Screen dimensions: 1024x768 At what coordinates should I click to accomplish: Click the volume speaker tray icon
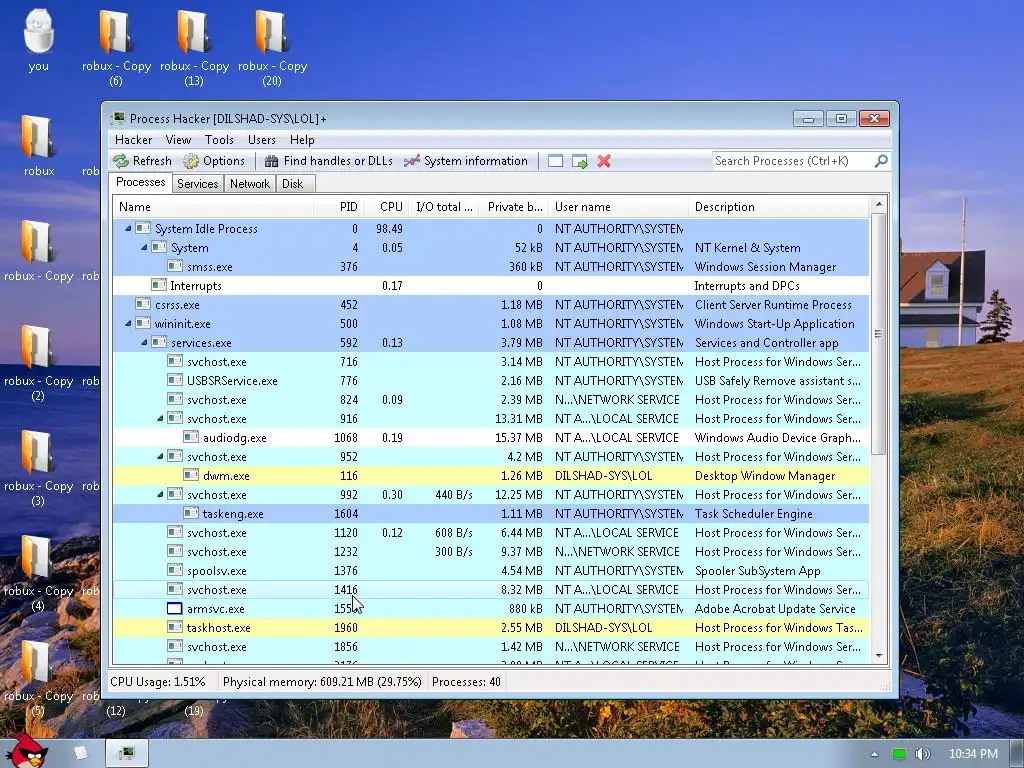tap(922, 754)
